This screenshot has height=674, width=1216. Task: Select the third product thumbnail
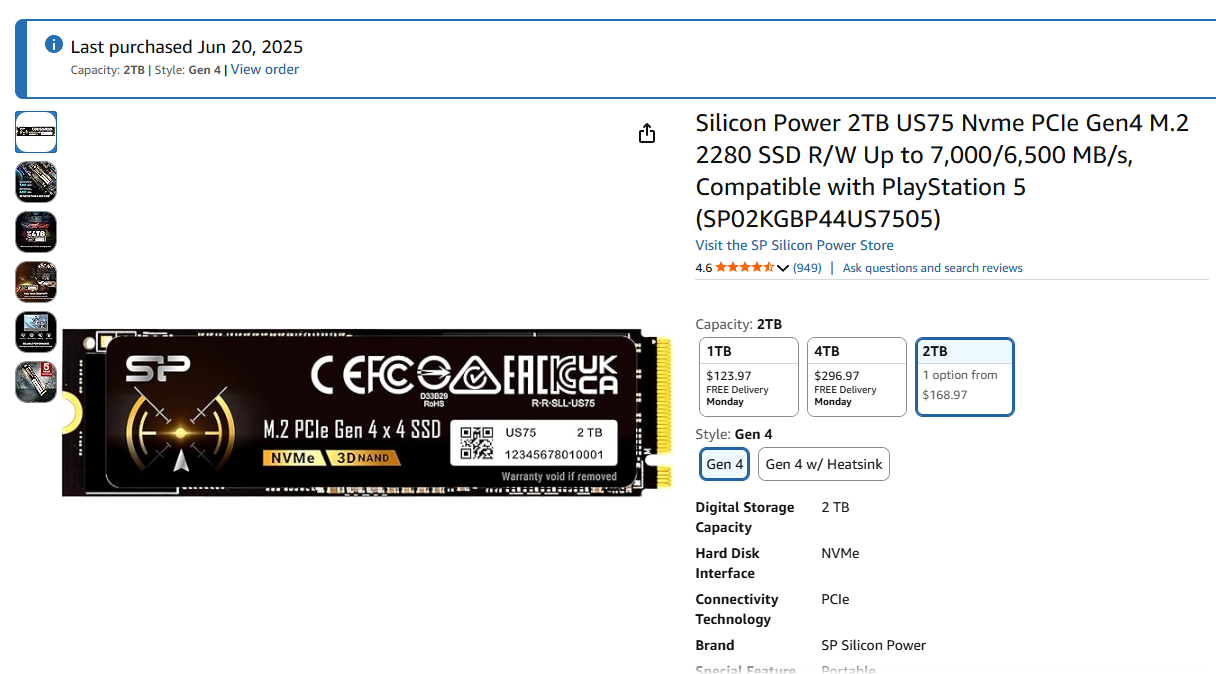coord(36,232)
